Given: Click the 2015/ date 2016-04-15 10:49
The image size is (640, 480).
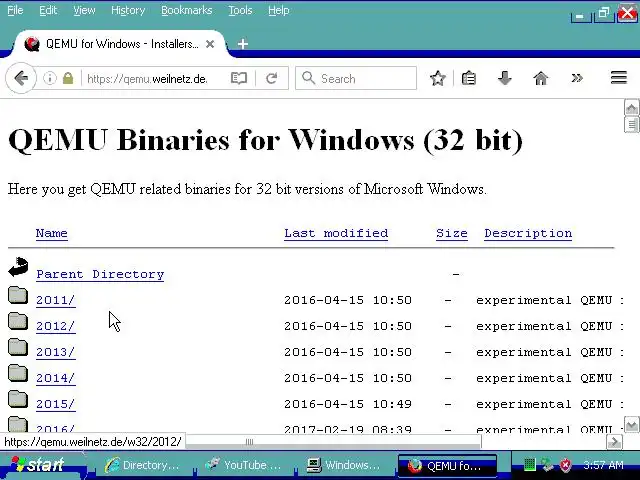Looking at the screenshot, I should click(348, 404).
